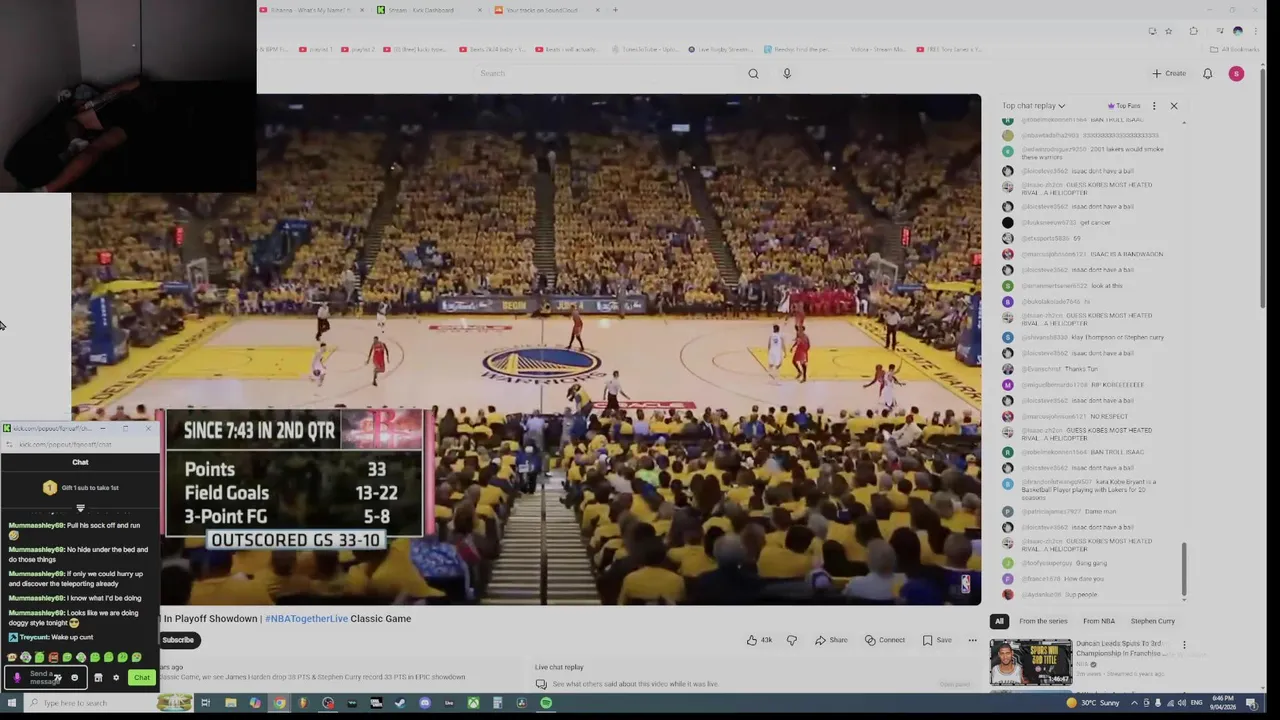Open more actions menu beside Save

972,640
